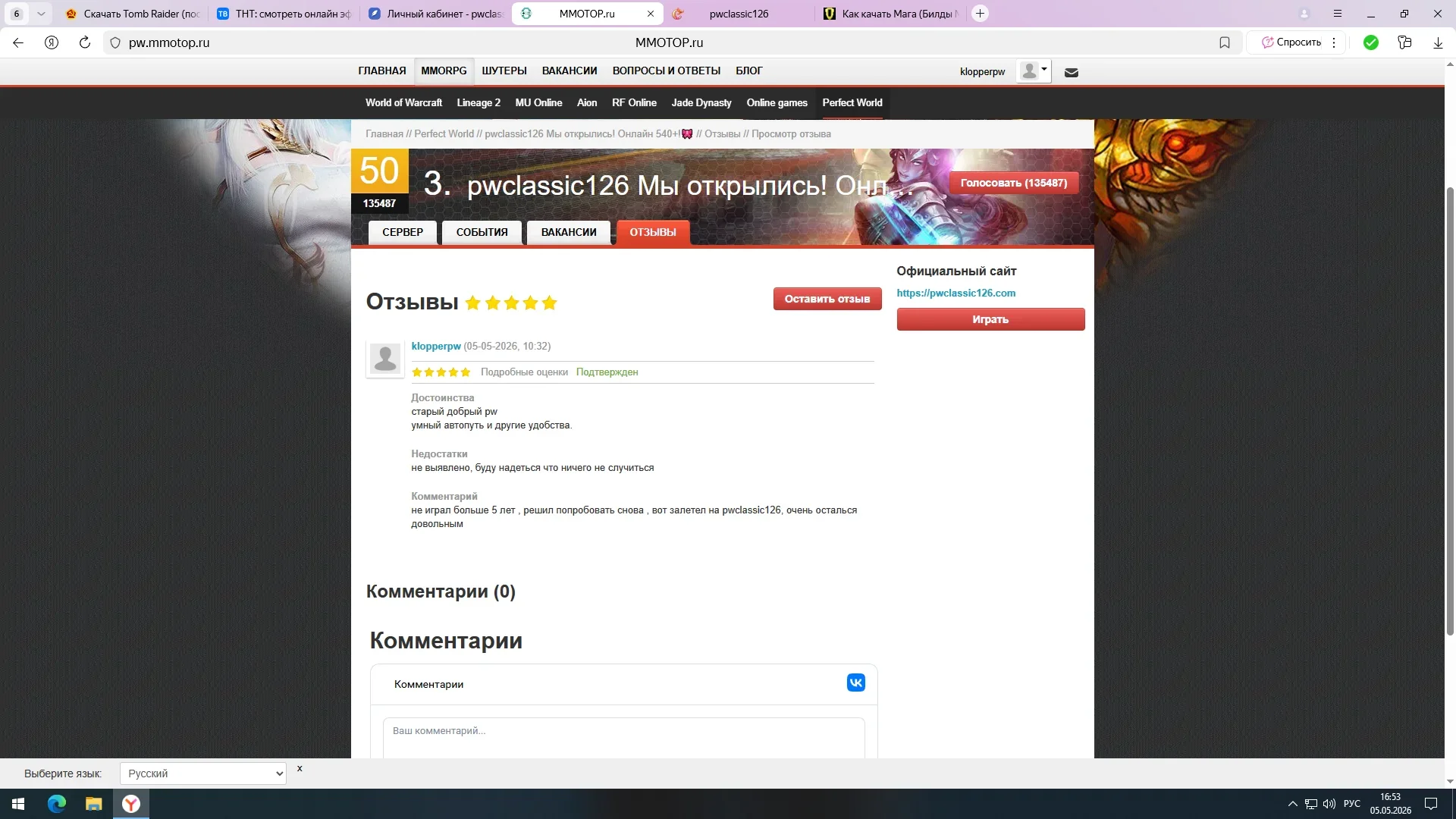Select Perfect World game category

click(852, 102)
